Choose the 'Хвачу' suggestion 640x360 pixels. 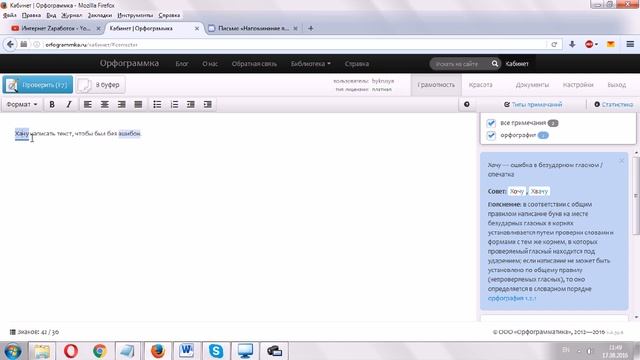point(539,191)
